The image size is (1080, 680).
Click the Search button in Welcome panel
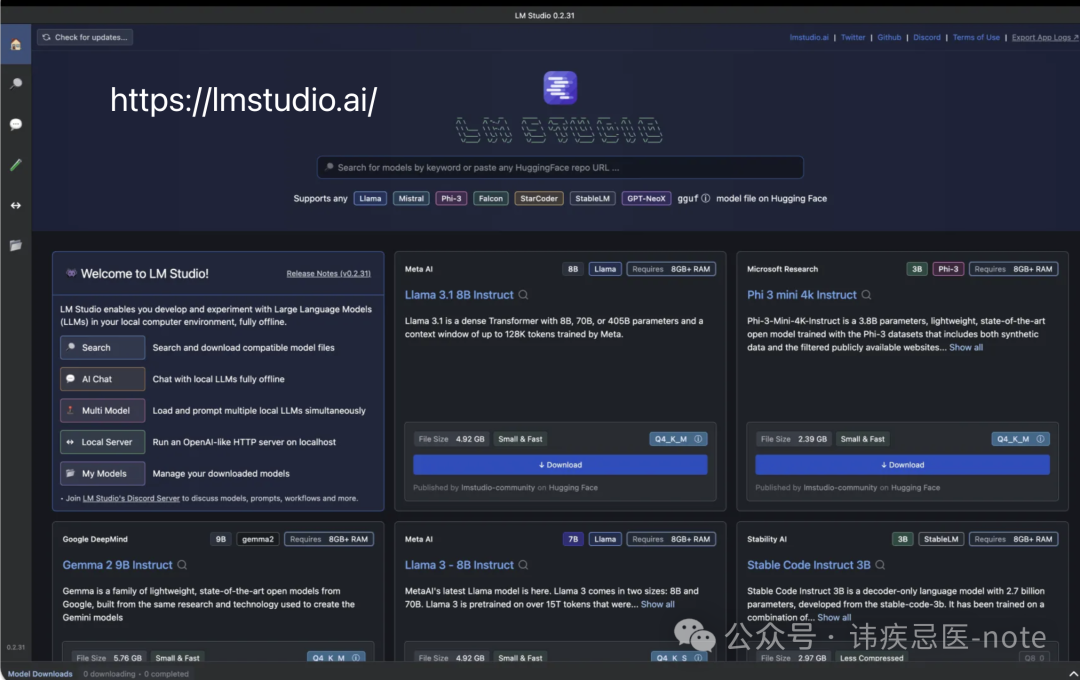pos(103,348)
